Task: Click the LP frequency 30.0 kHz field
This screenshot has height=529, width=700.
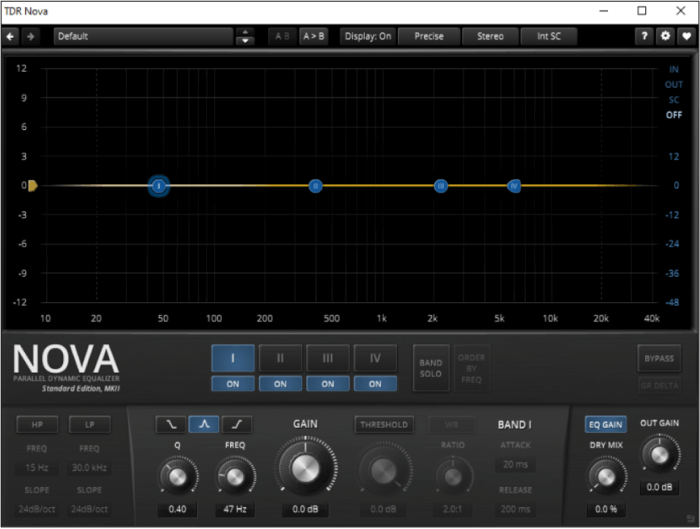Action: coord(89,467)
